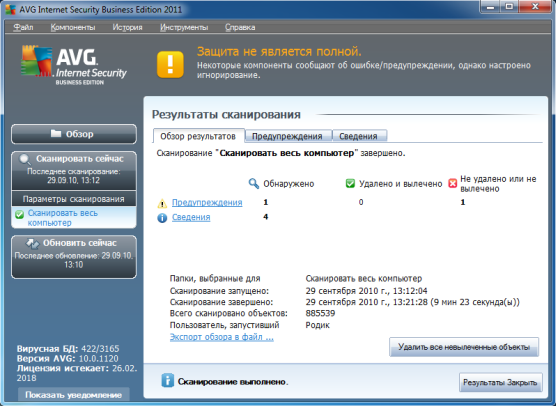Close the AVG window
This screenshot has height=406, width=556.
point(535,7)
